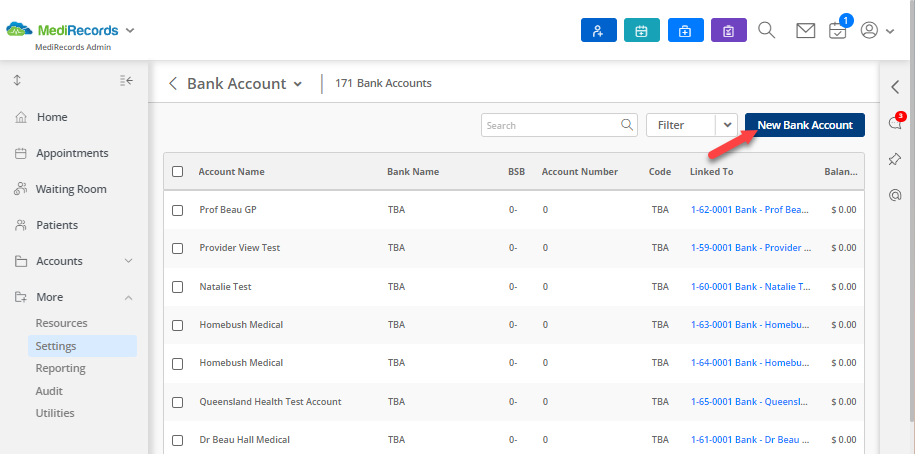Click the Linked To column header
This screenshot has height=454, width=915.
711,172
